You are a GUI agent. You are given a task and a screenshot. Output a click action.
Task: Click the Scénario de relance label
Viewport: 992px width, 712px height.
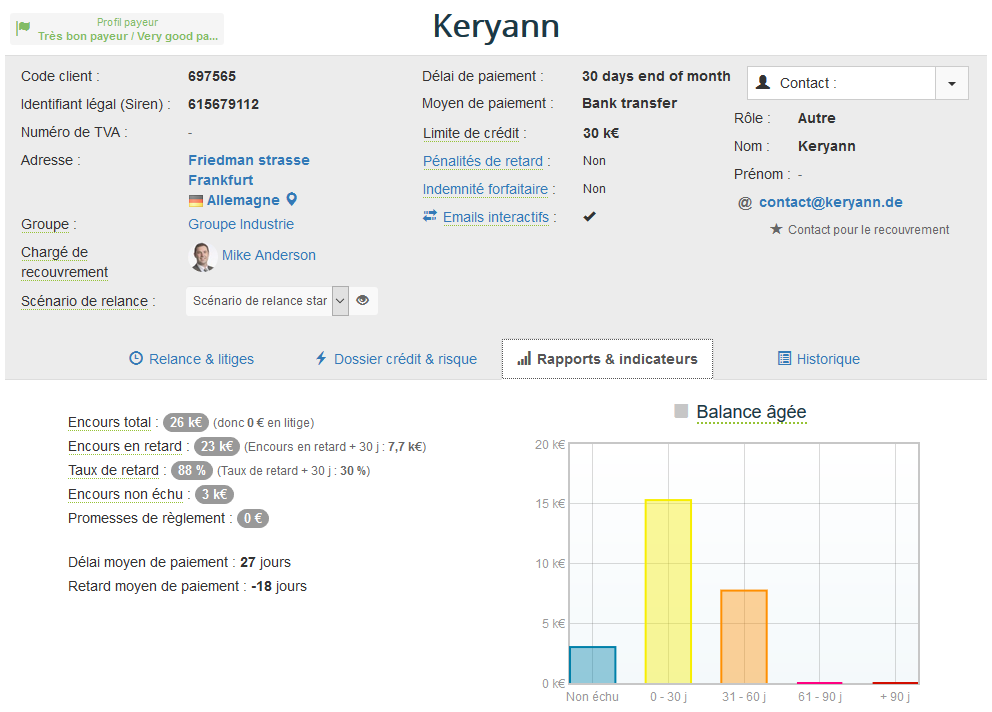coord(85,301)
